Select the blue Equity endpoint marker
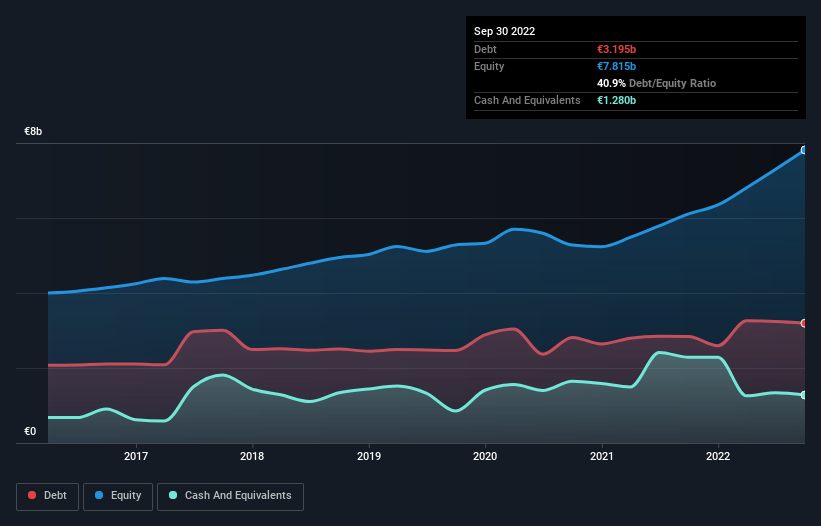This screenshot has height=526, width=821. [x=804, y=150]
